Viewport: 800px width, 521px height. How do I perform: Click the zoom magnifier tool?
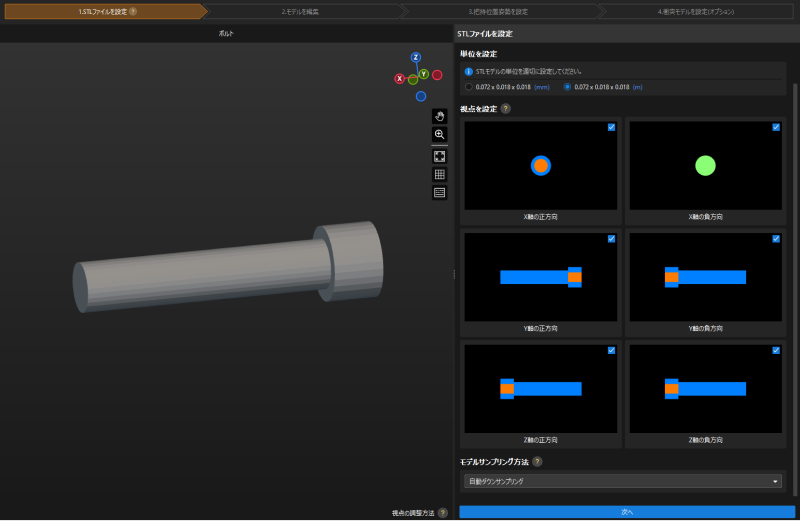click(439, 134)
